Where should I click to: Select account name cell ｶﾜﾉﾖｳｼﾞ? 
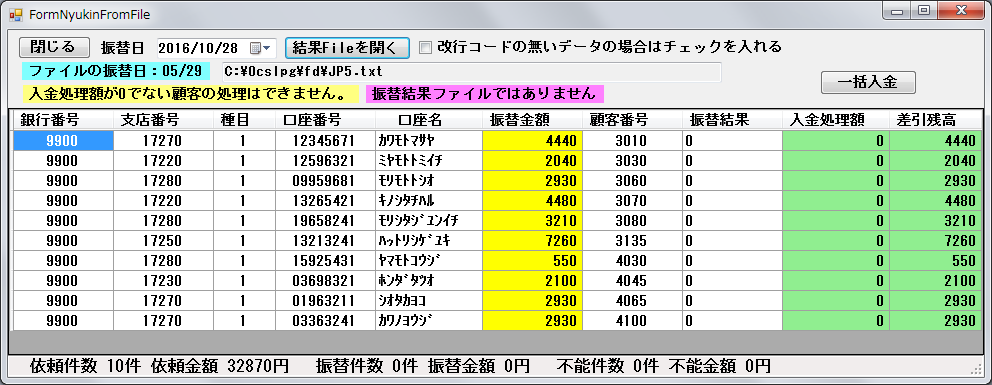pos(429,321)
